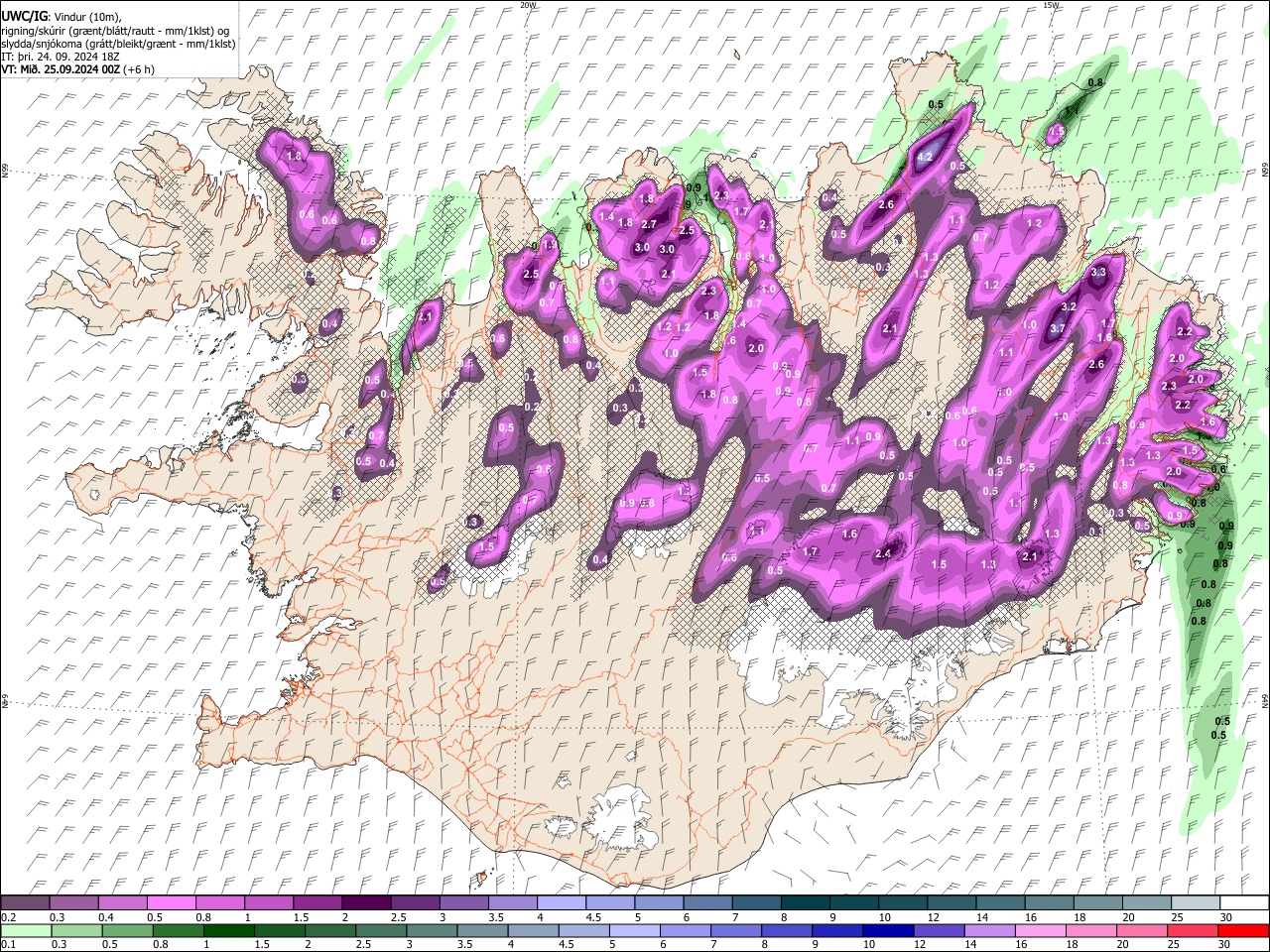Click the 'VT: Mið. 25.09.2024 00Z' valid time
Screen dimensions: 1270x952
[62, 69]
